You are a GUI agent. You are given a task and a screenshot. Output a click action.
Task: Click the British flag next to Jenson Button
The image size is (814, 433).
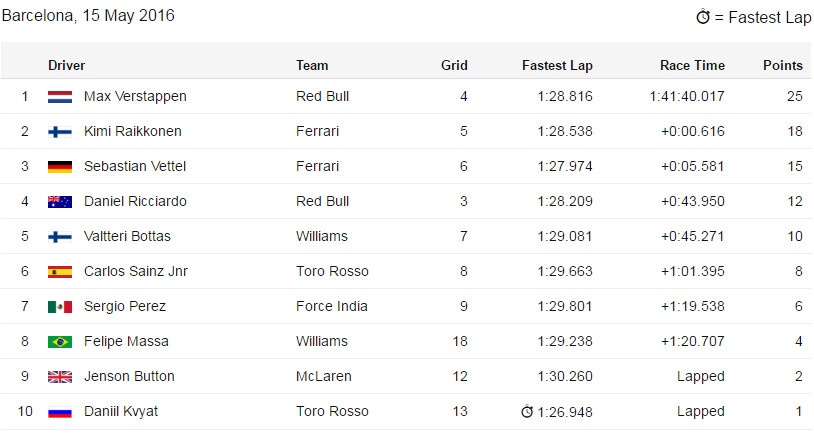(59, 377)
